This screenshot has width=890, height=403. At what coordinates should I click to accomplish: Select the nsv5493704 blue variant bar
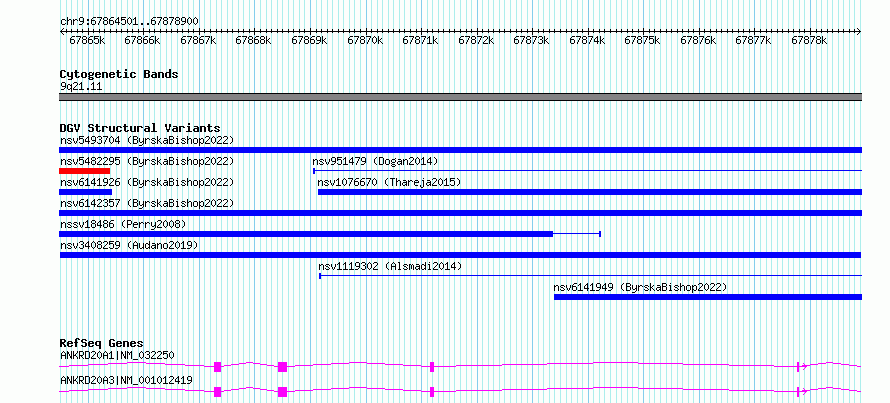[460, 150]
